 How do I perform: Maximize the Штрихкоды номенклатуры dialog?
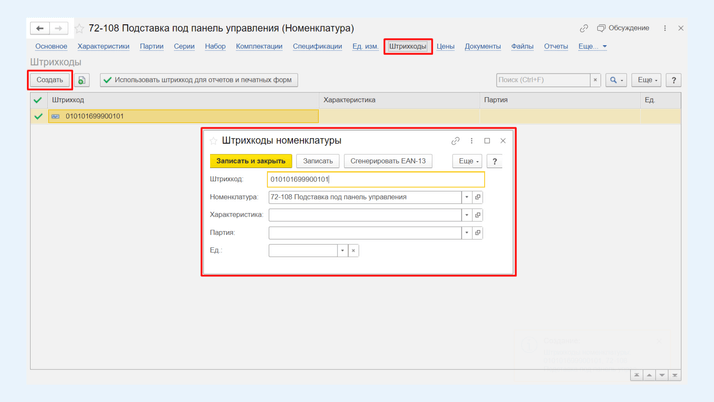click(487, 141)
